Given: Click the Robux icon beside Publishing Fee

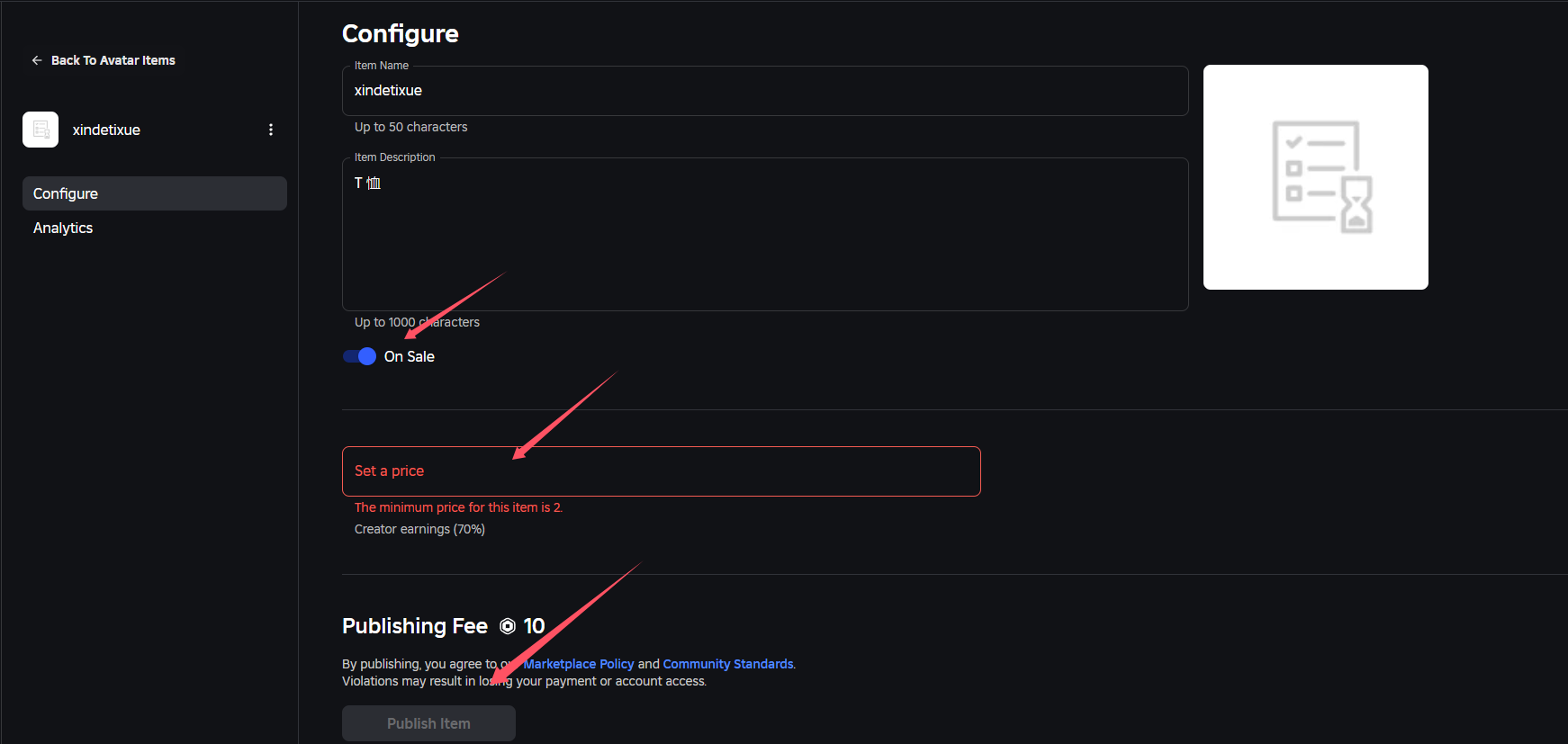Looking at the screenshot, I should [508, 626].
